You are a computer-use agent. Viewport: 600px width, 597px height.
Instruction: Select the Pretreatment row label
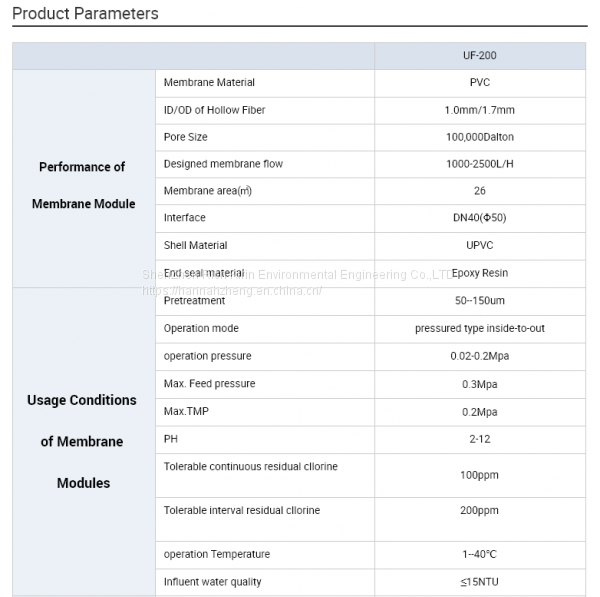(193, 300)
